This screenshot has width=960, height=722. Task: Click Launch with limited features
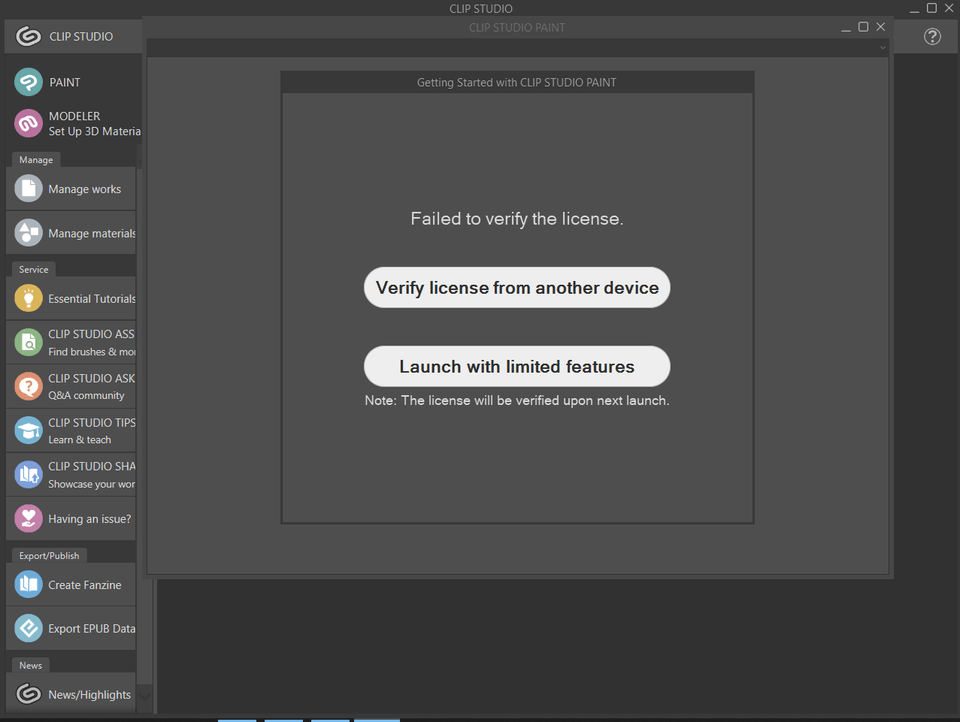517,367
